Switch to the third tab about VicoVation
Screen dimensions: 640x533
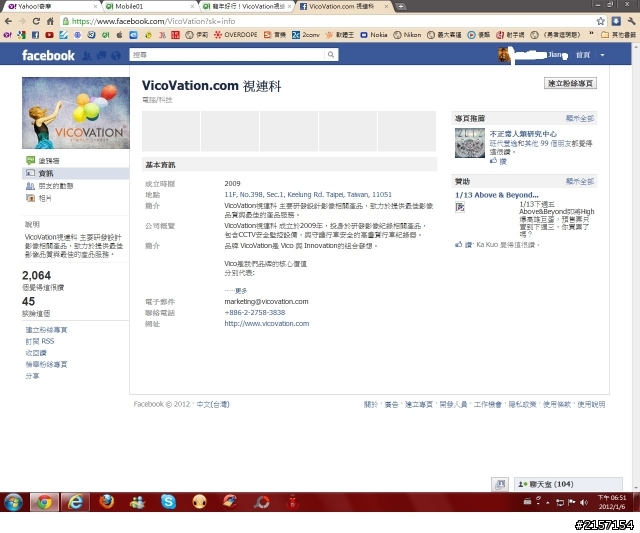point(246,7)
